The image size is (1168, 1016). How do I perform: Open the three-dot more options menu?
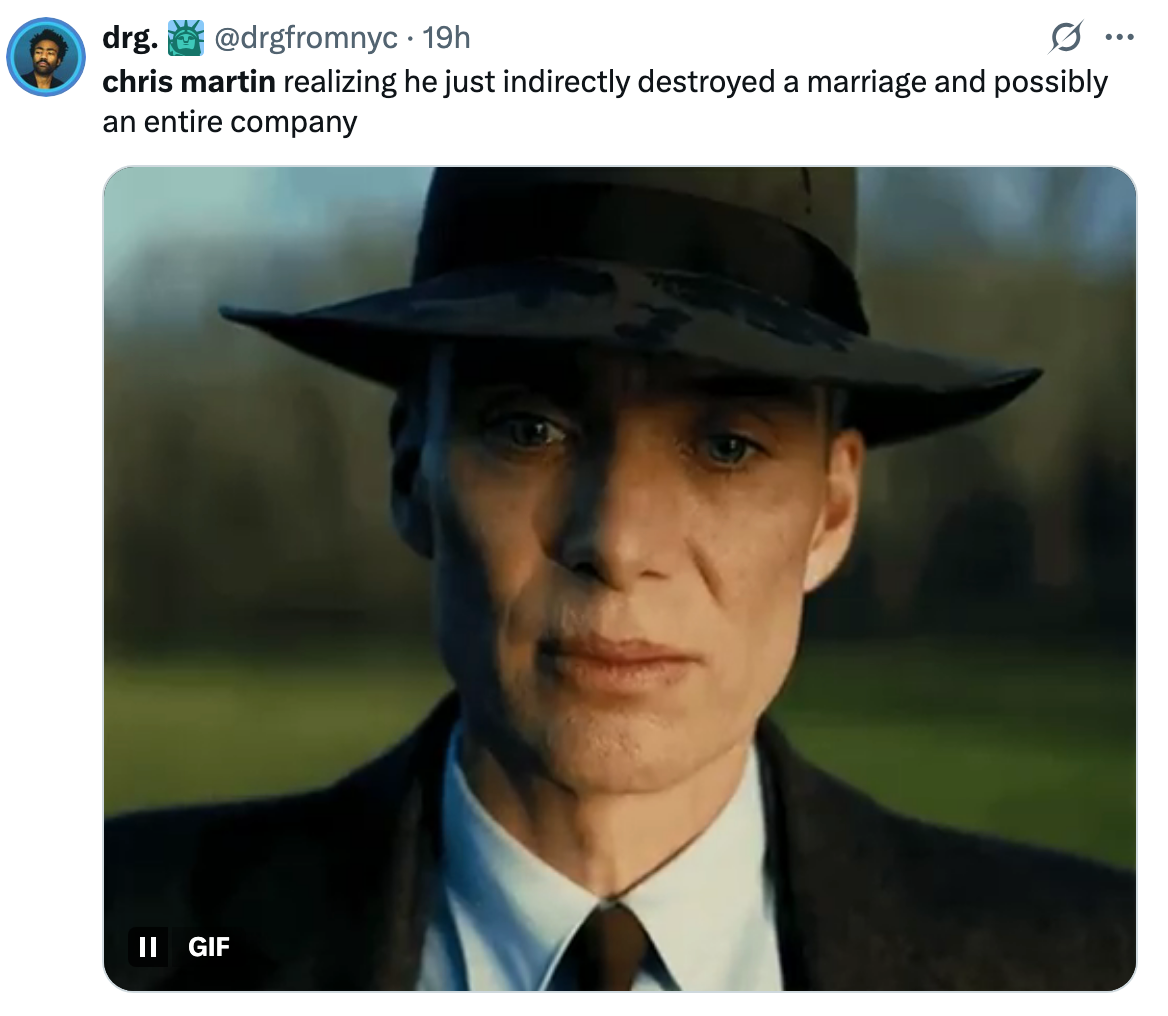tap(1119, 39)
